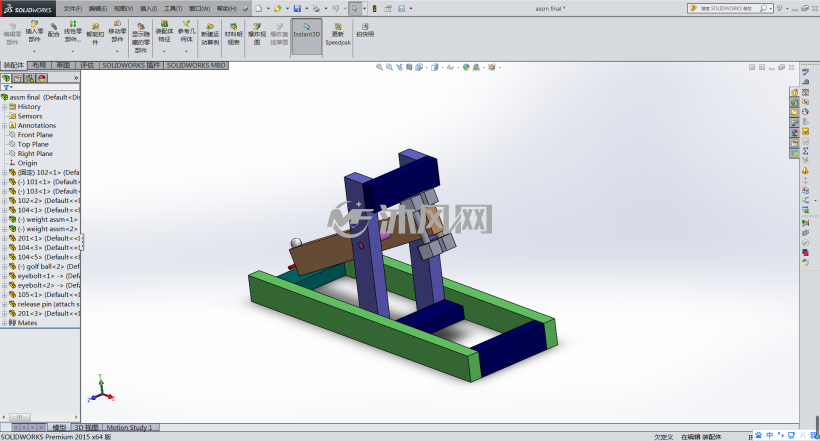820x441 pixels.
Task: Select Front Plane in feature tree
Action: click(35, 135)
